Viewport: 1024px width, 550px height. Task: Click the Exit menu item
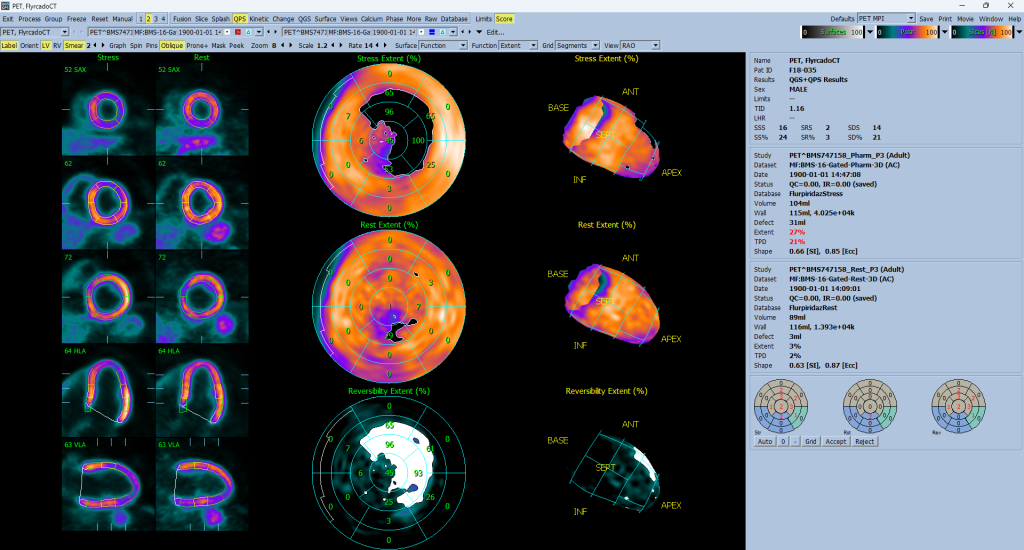click(x=8, y=19)
